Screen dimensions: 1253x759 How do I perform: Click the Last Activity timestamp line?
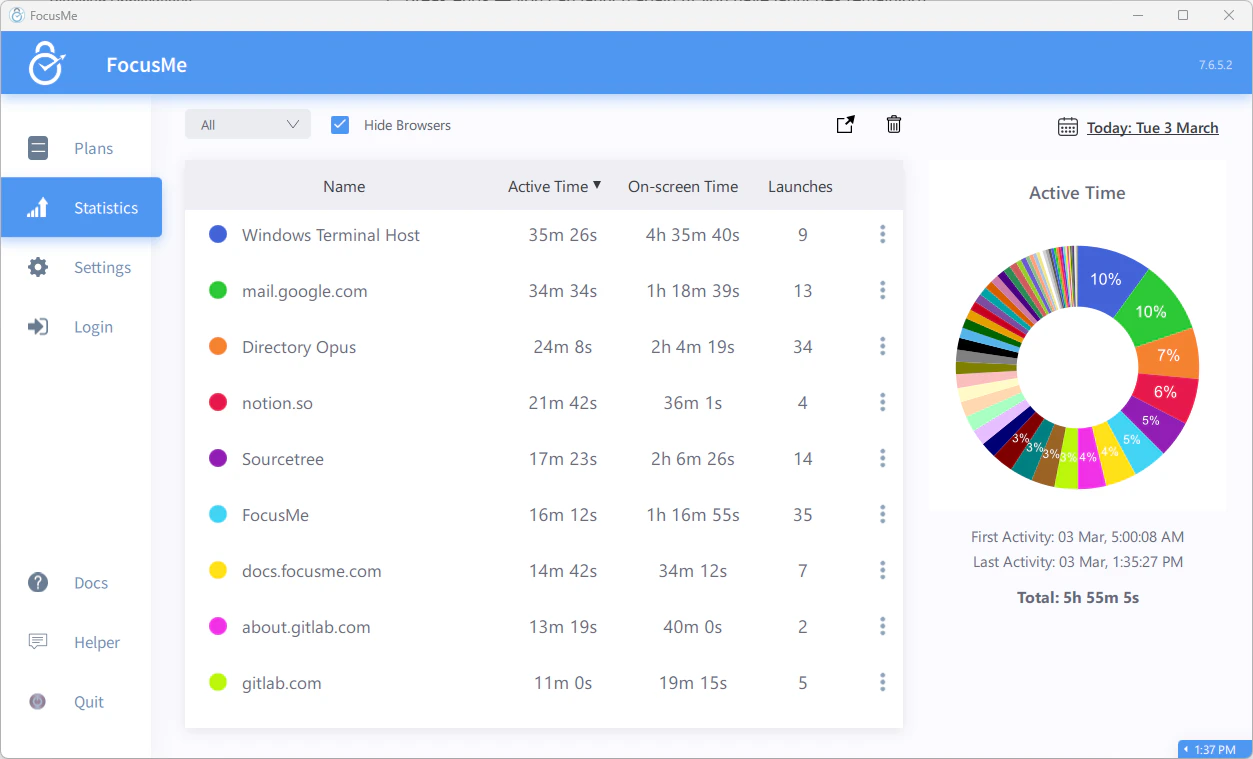pyautogui.click(x=1078, y=562)
